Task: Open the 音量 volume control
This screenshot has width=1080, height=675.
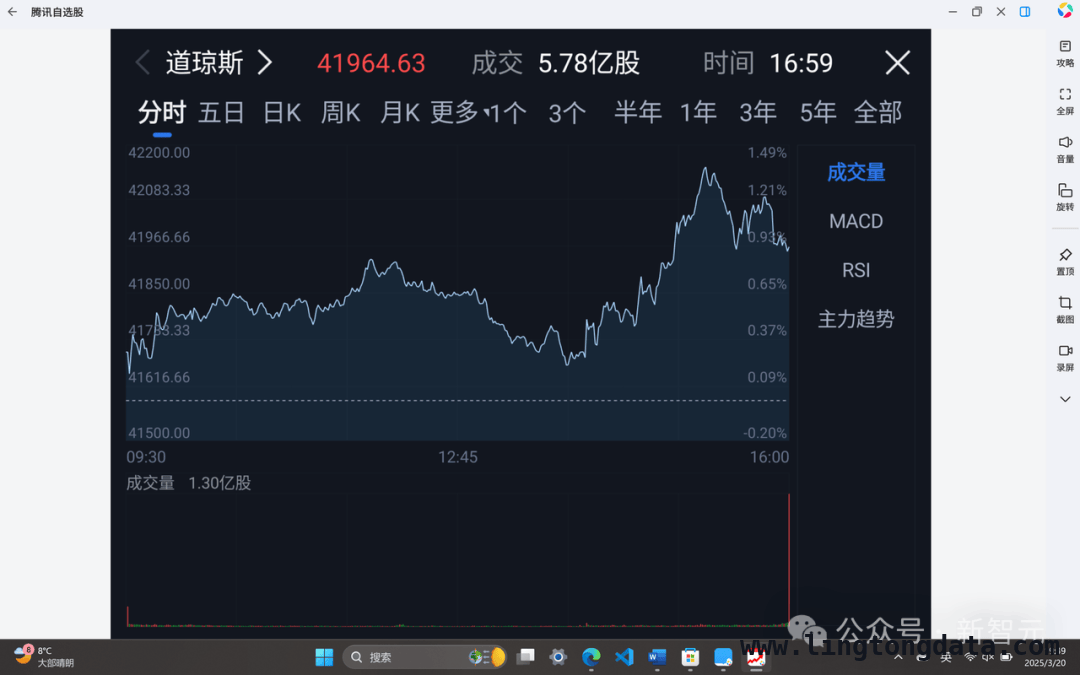Action: click(x=1065, y=149)
